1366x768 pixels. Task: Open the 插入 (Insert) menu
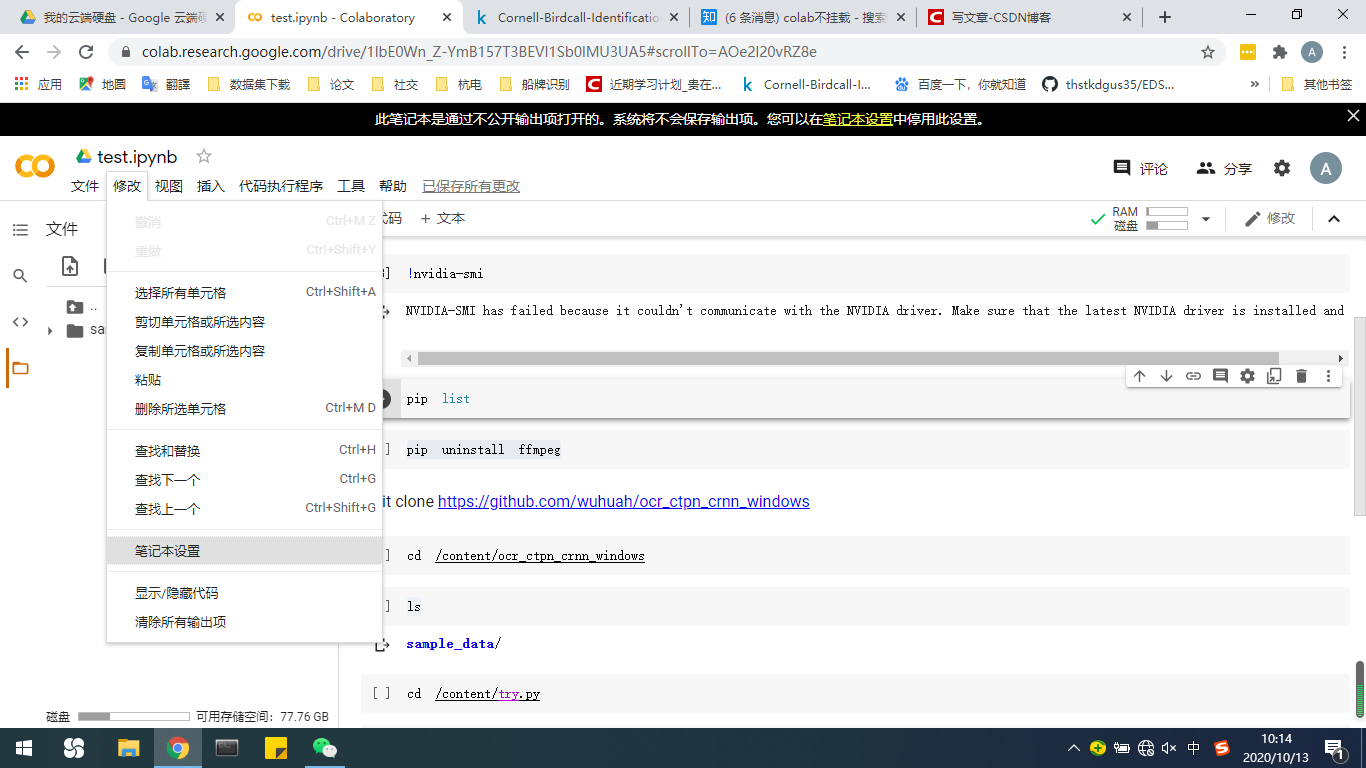211,186
